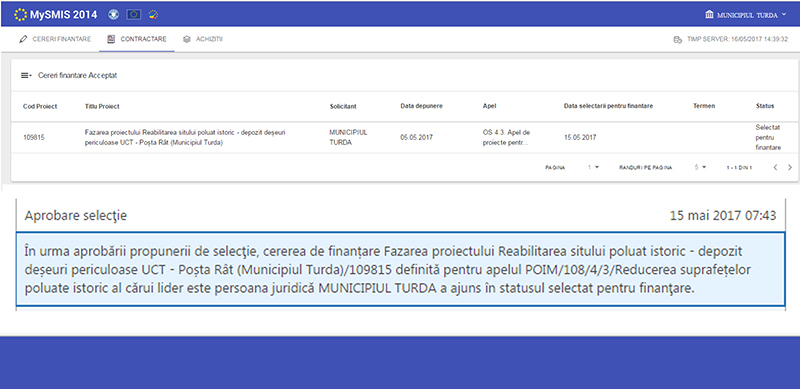Go to previous page with left chevron
The height and width of the screenshot is (389, 800).
coord(775,167)
